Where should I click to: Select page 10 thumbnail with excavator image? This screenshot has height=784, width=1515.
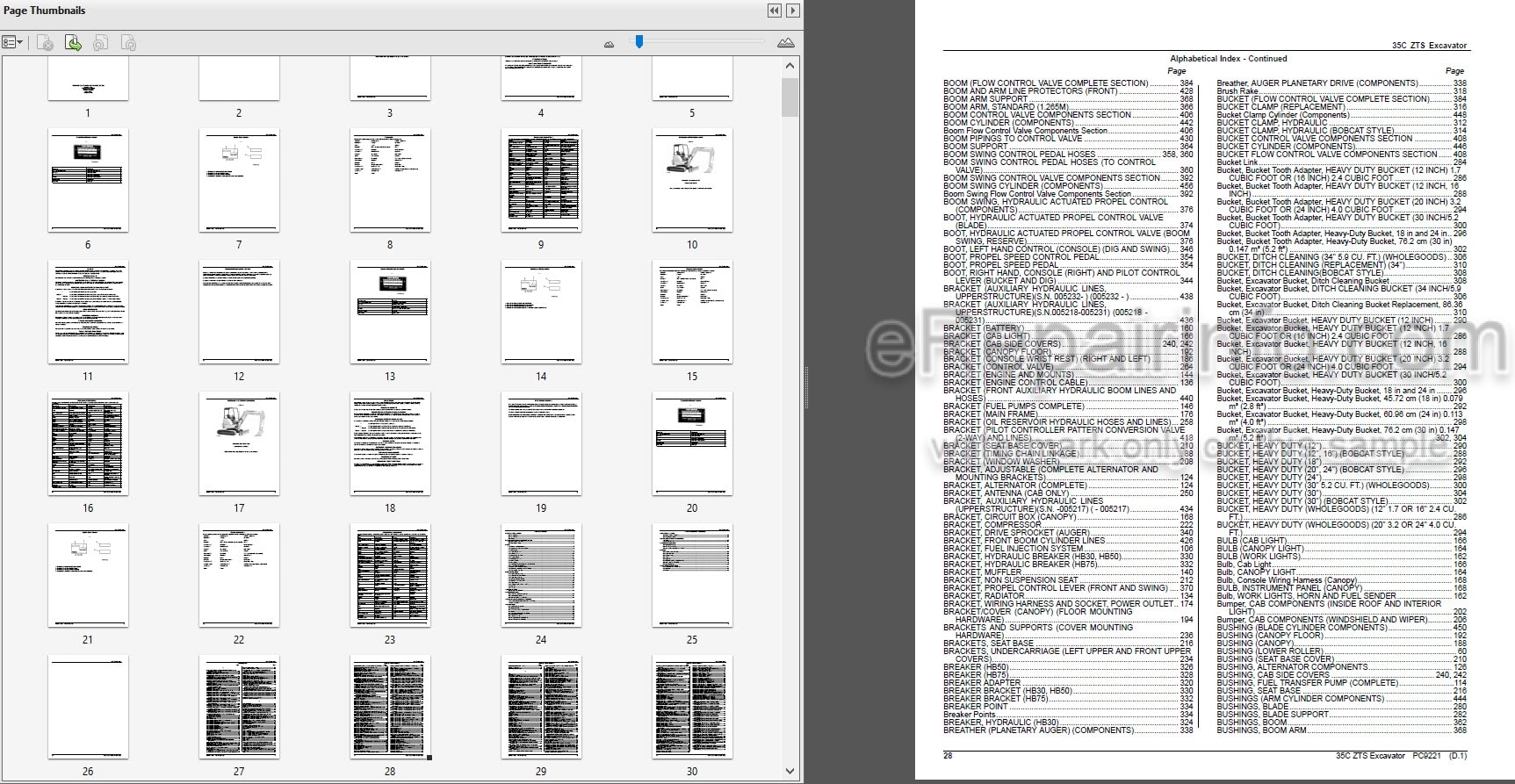(692, 180)
